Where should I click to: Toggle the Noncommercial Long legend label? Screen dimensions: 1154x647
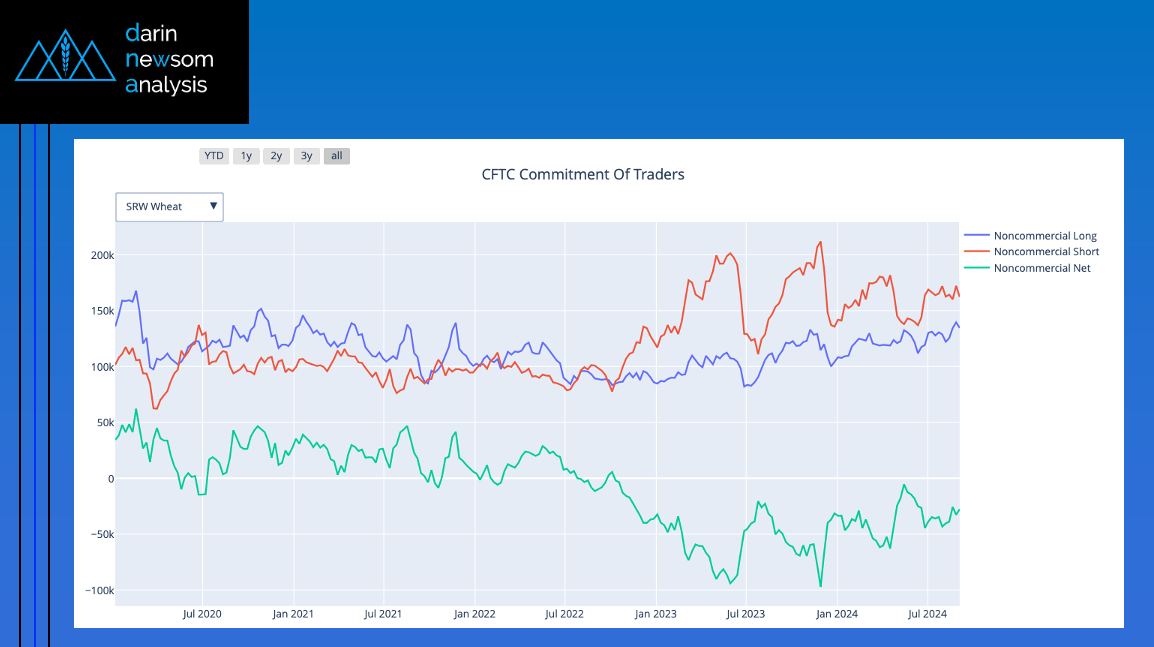[1045, 236]
